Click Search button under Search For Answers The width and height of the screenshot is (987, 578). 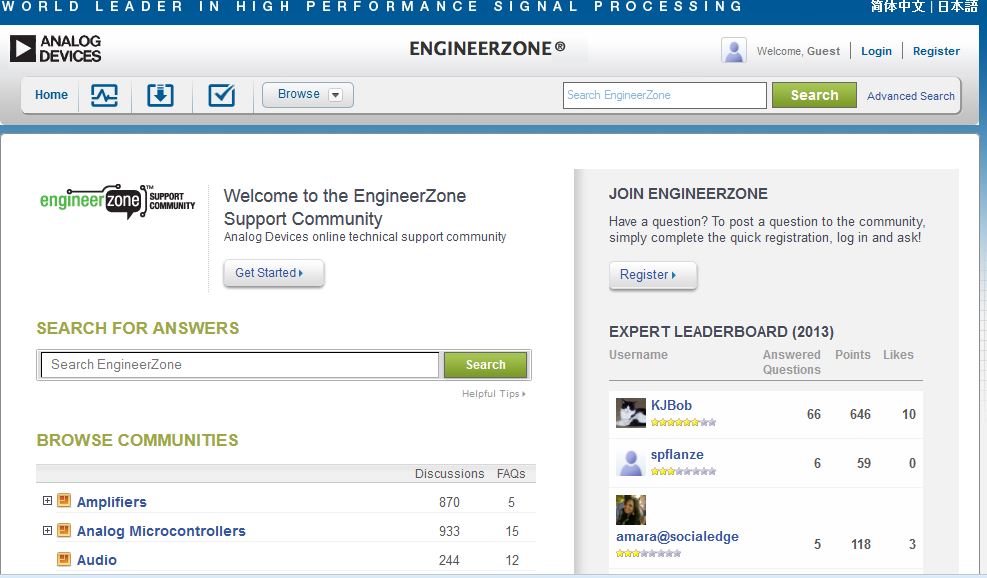pos(485,365)
